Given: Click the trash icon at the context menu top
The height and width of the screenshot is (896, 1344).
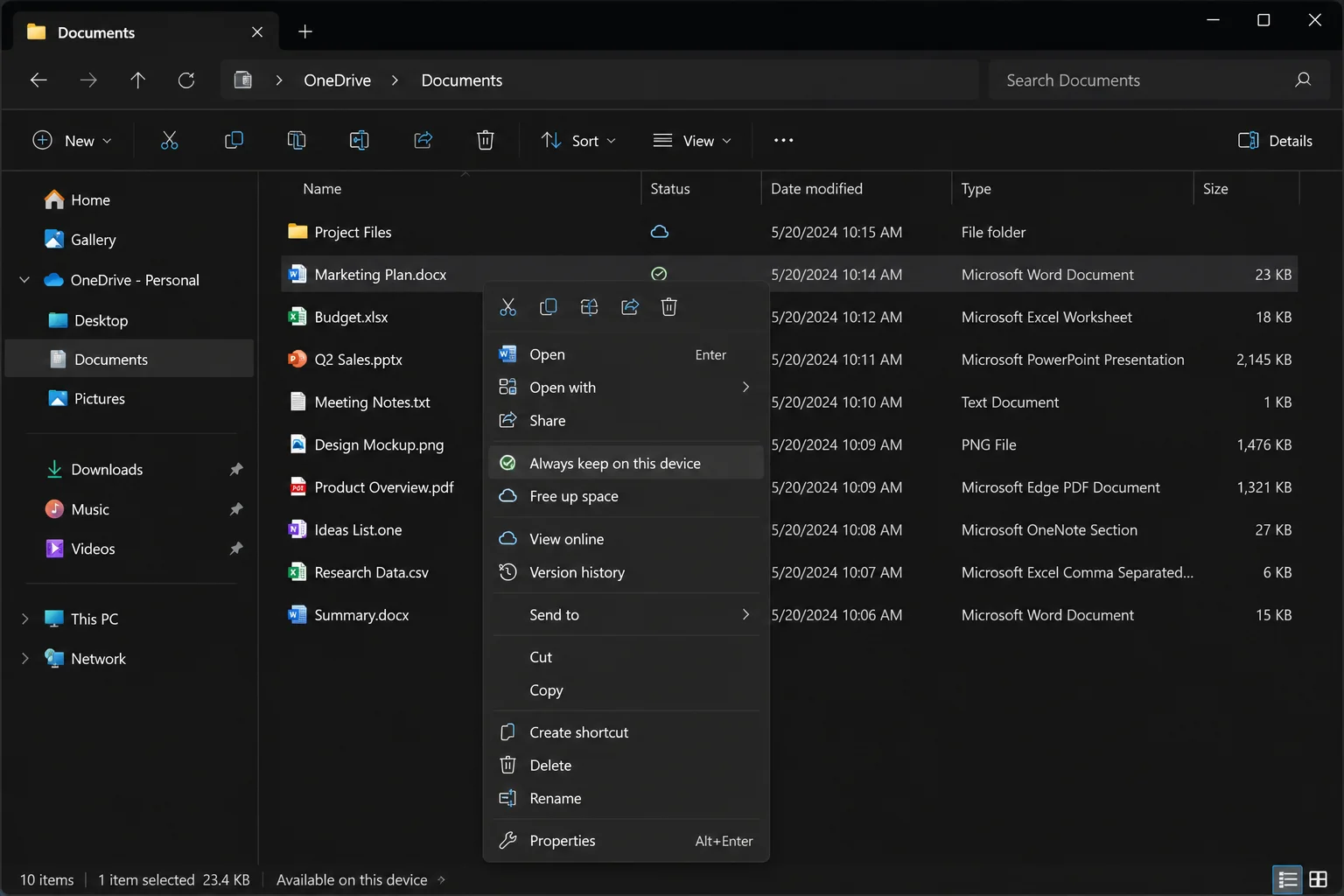Looking at the screenshot, I should click(669, 307).
